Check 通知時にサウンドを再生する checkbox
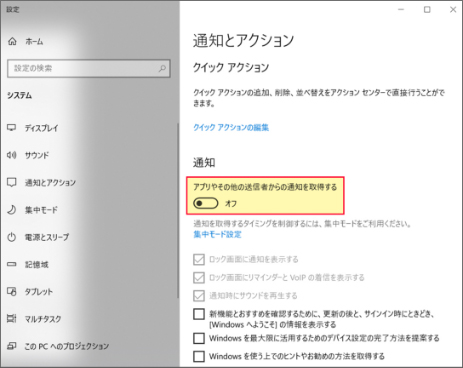This screenshot has height=368, width=463. click(x=199, y=295)
